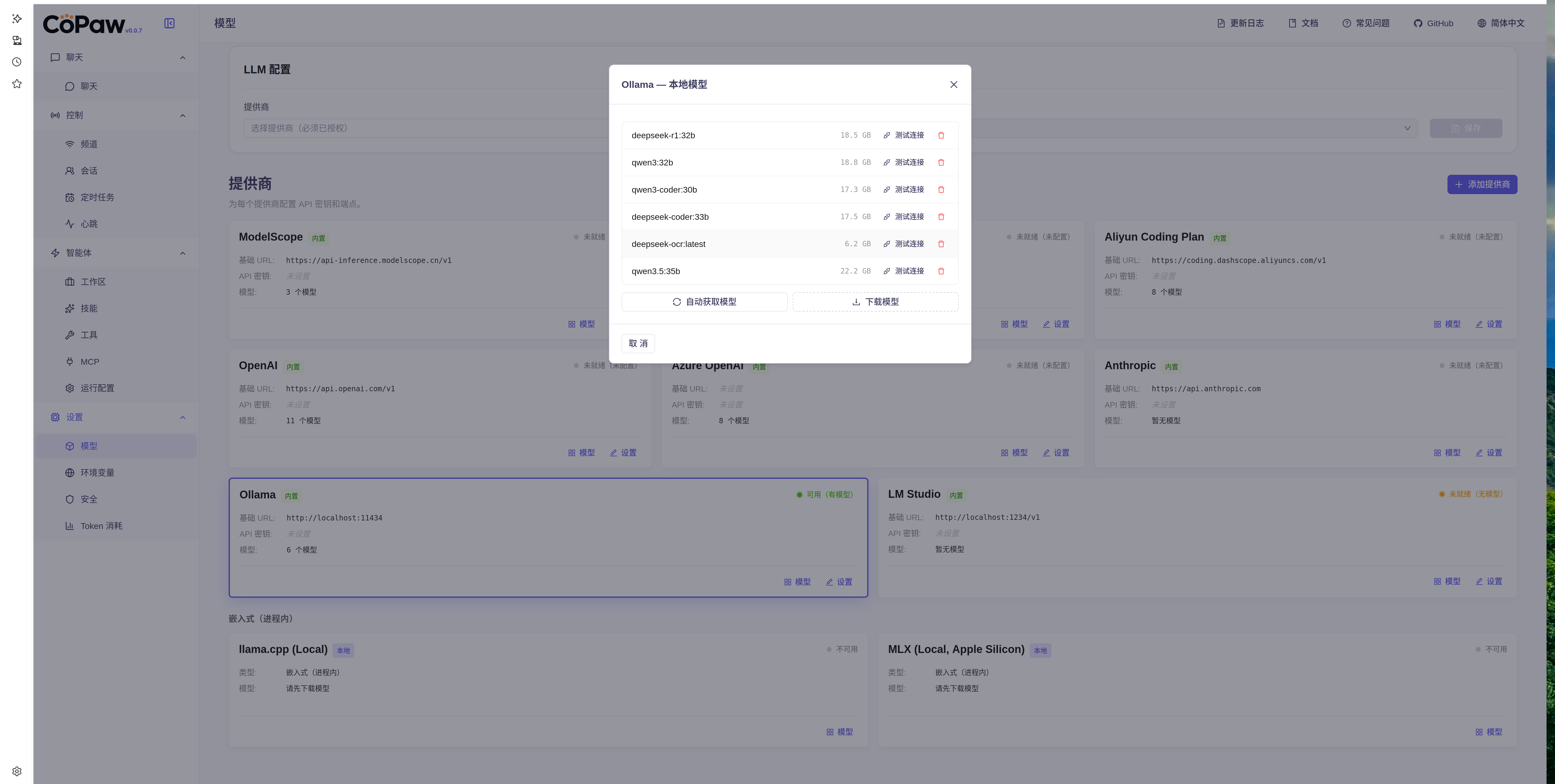
Task: Cancel the Ollama models dialog
Action: click(638, 343)
